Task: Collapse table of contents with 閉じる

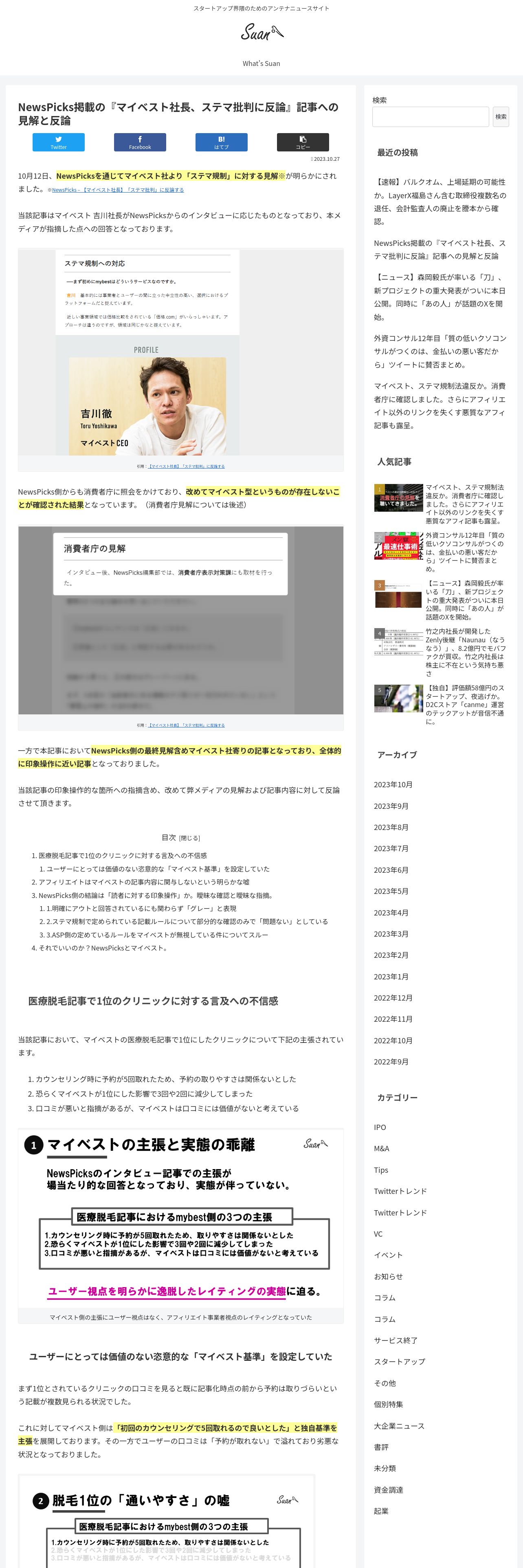Action: pos(189,838)
